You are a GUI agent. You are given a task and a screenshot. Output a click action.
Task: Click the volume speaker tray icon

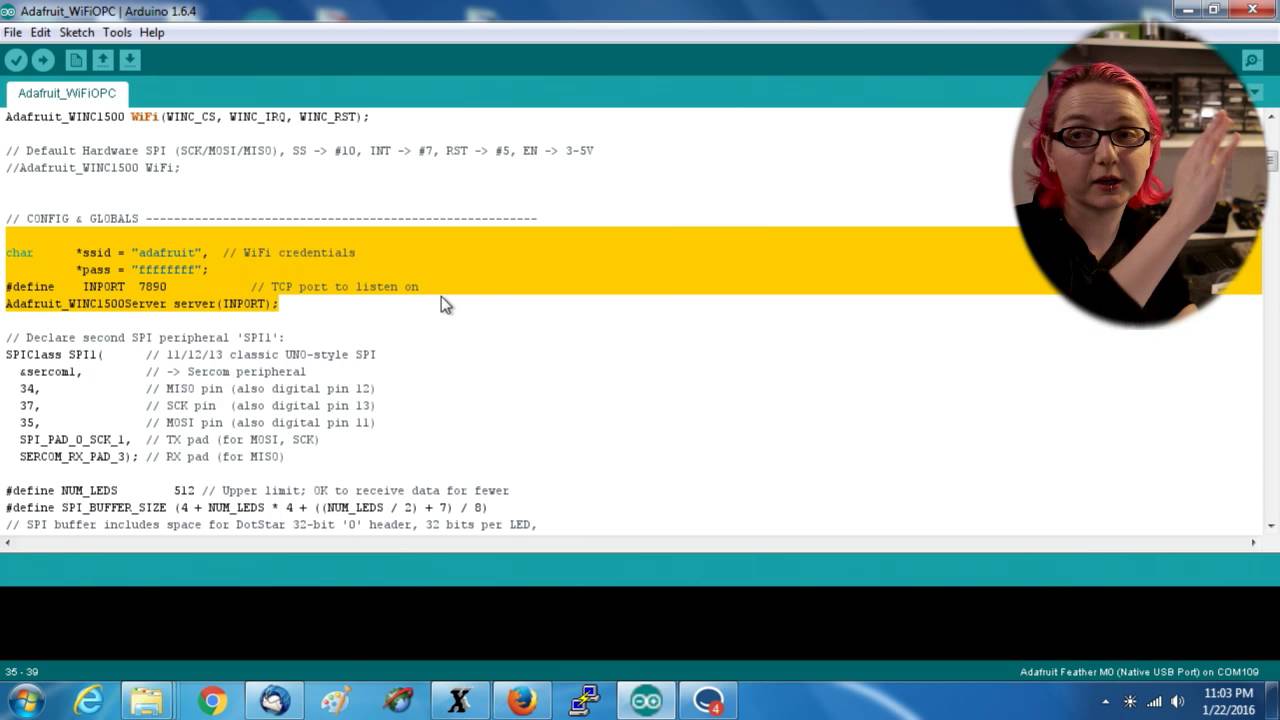(1178, 702)
